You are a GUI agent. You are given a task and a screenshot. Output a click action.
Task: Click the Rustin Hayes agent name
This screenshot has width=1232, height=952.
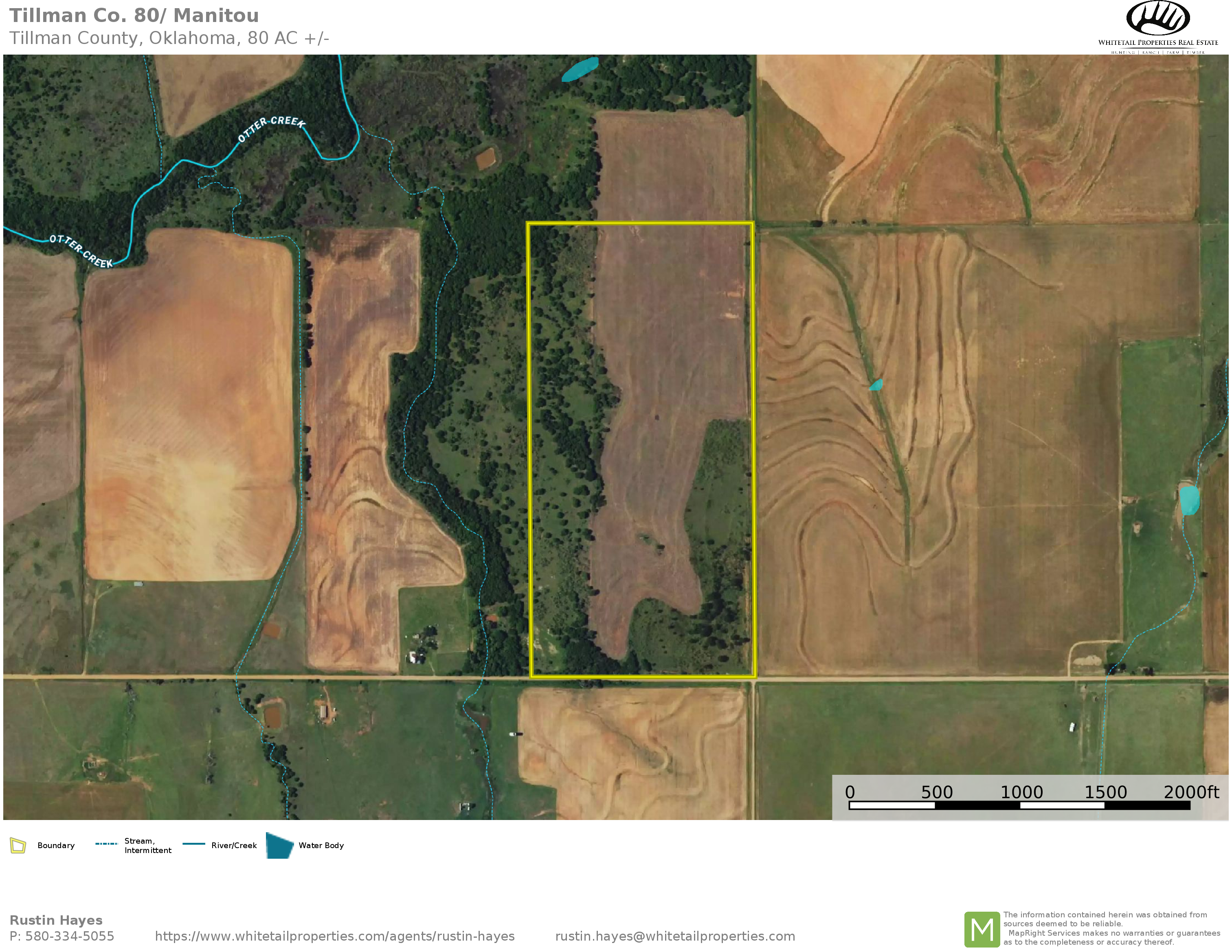pyautogui.click(x=56, y=920)
